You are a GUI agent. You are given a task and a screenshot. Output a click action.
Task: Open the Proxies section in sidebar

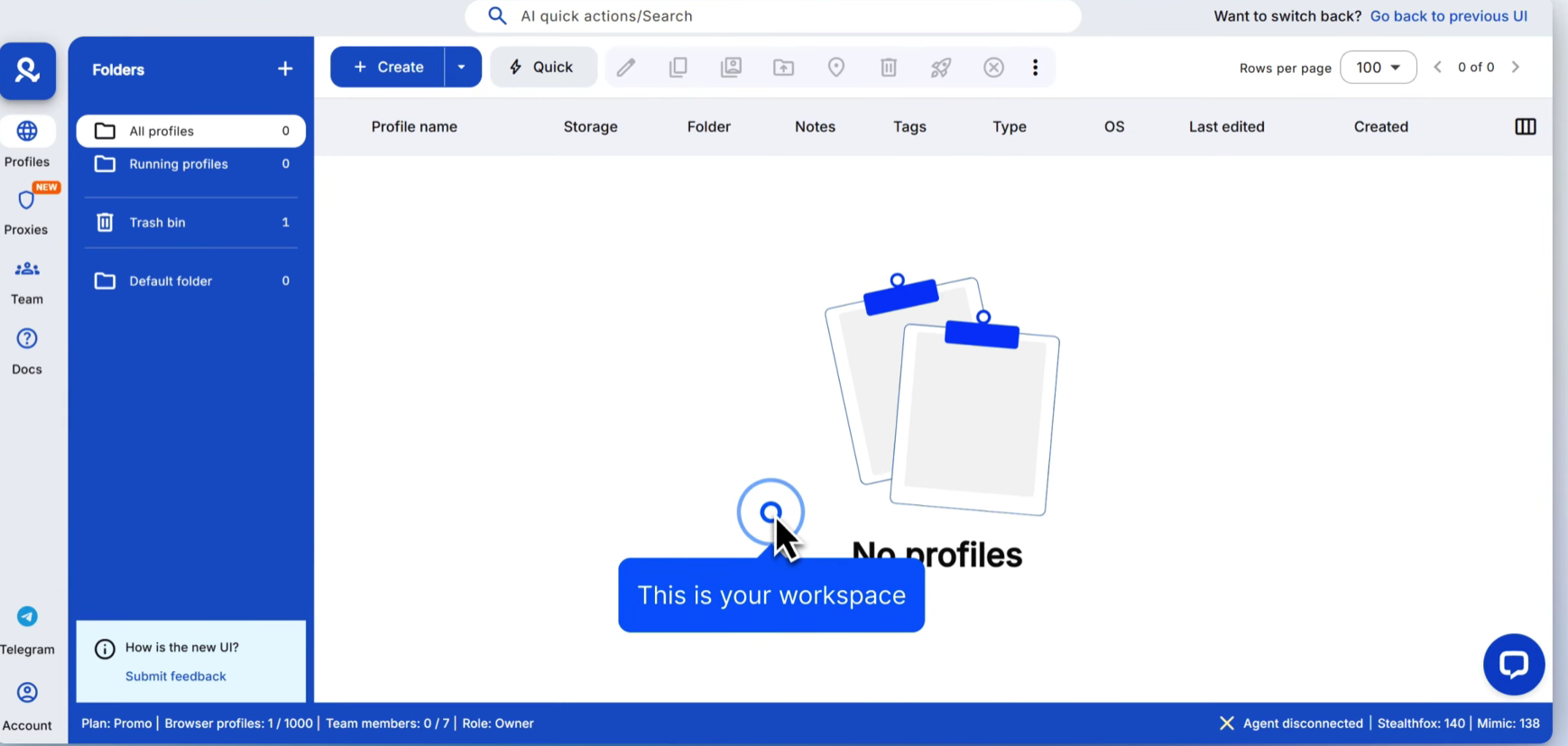[26, 211]
